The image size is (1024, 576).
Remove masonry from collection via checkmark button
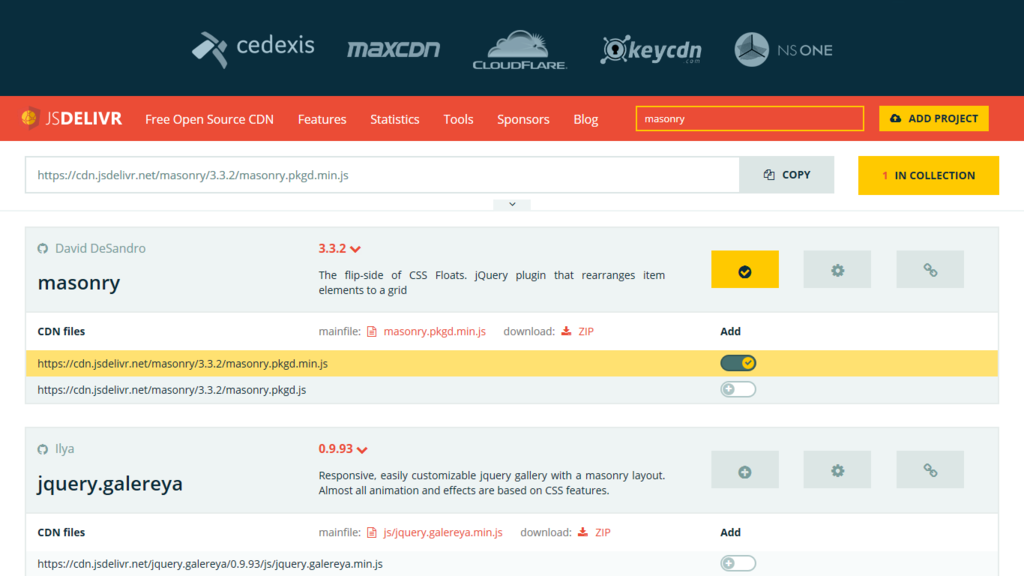point(744,269)
